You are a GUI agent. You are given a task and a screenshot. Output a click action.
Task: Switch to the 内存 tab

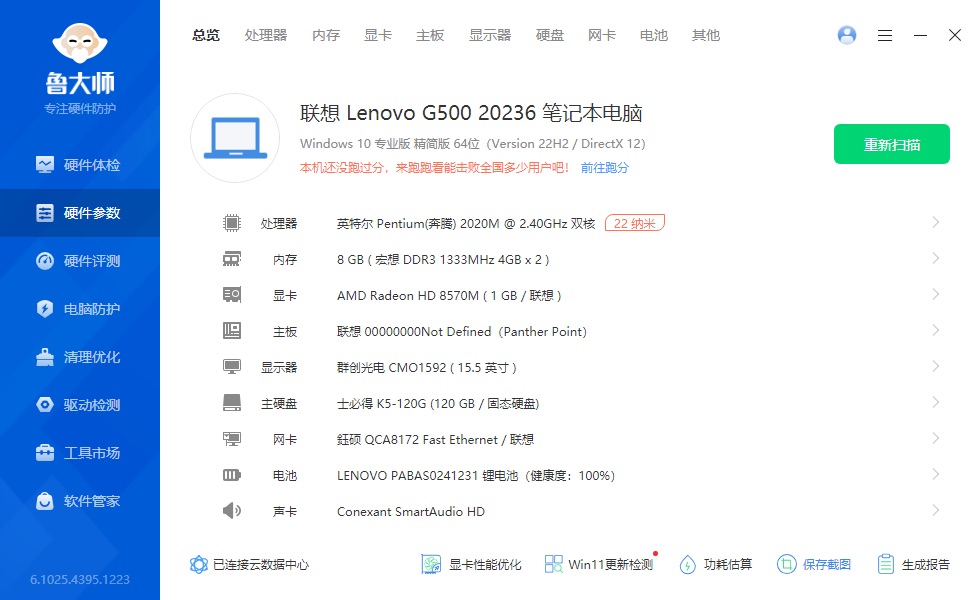click(325, 35)
